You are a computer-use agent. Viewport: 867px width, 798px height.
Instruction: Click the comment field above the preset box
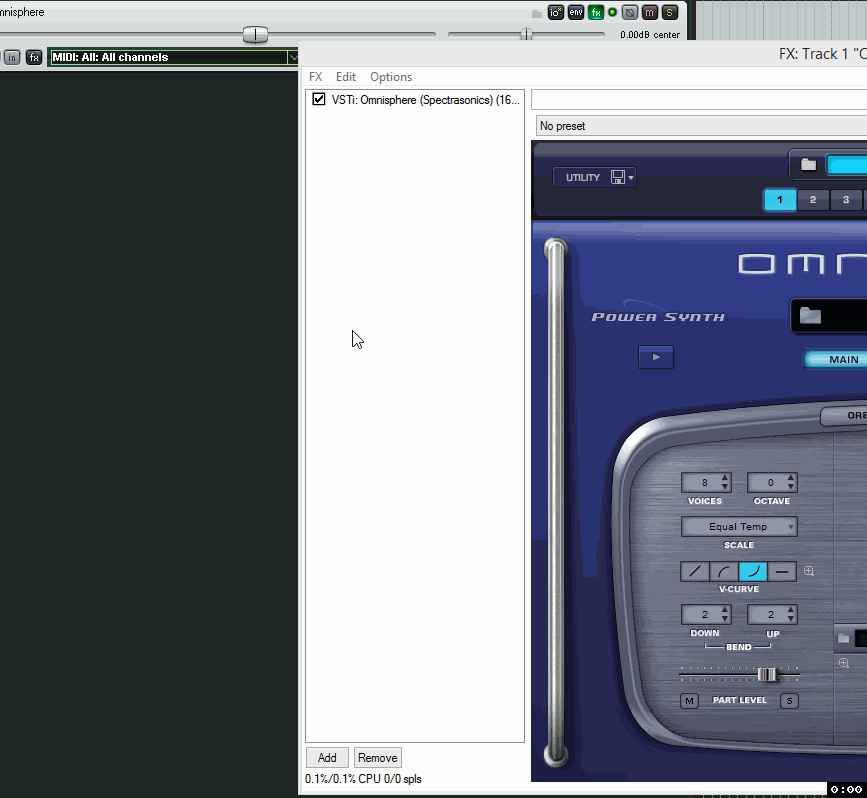pyautogui.click(x=699, y=100)
